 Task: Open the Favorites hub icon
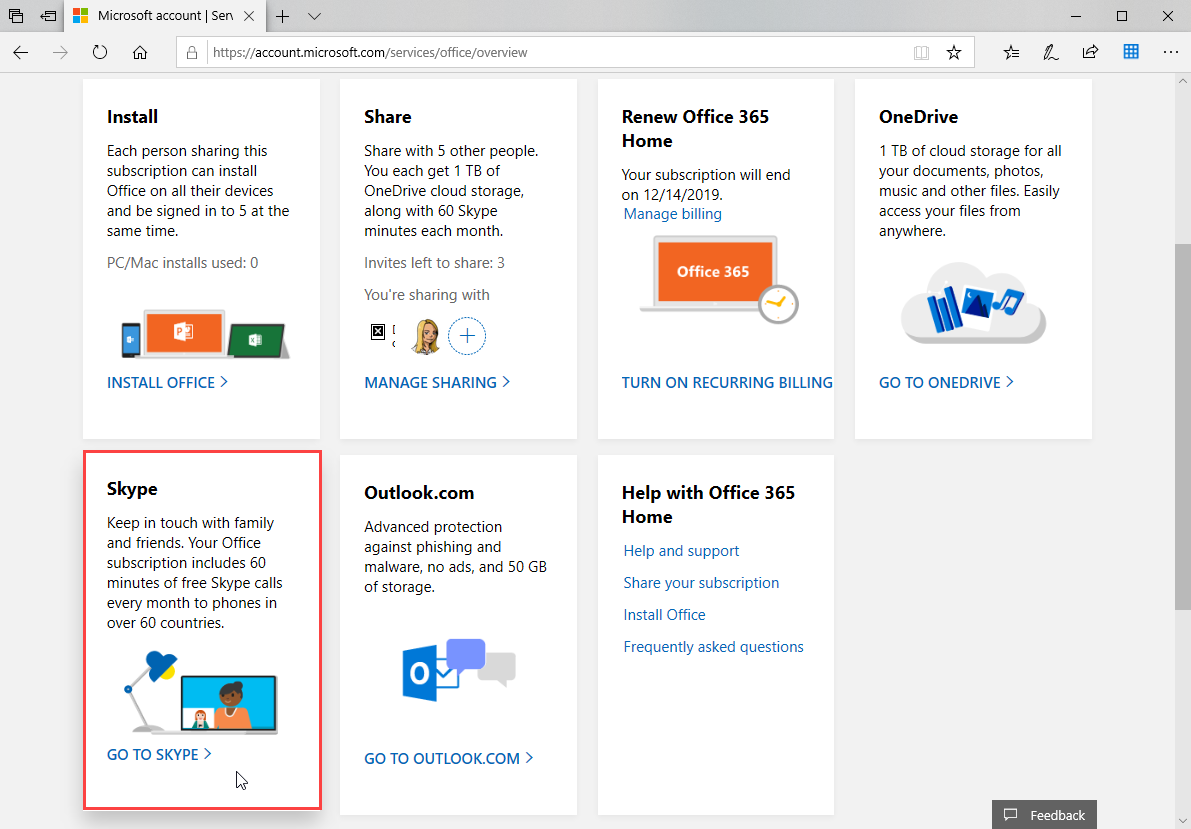pos(1011,52)
